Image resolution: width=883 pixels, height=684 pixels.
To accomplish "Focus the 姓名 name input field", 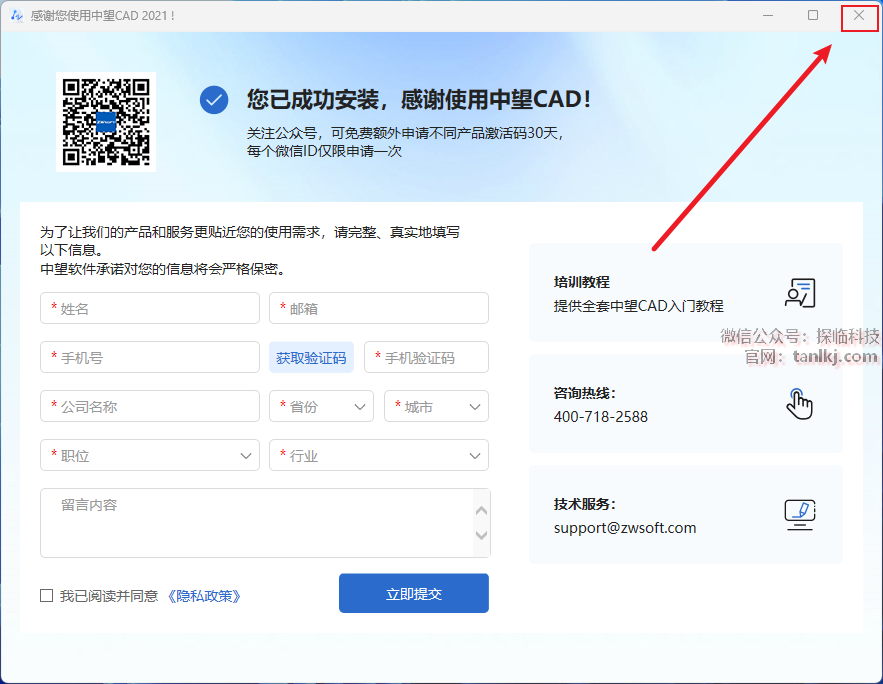I will [150, 309].
